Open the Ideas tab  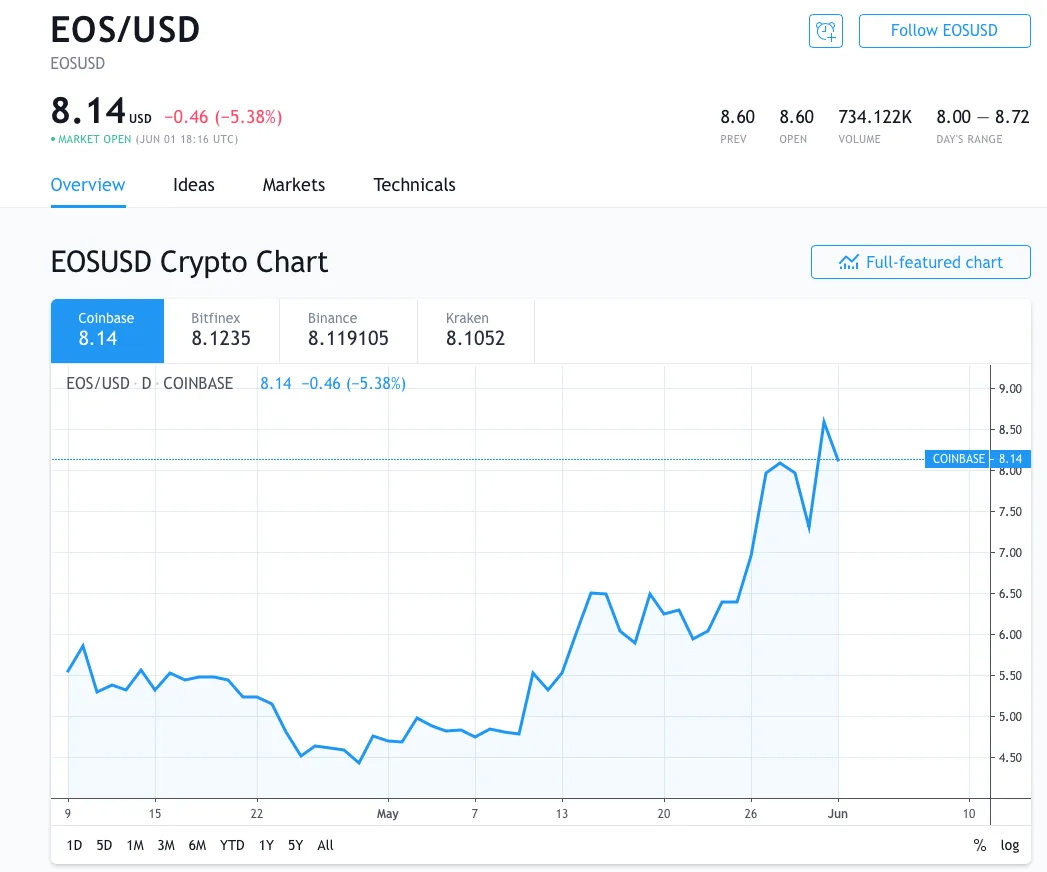pos(194,185)
